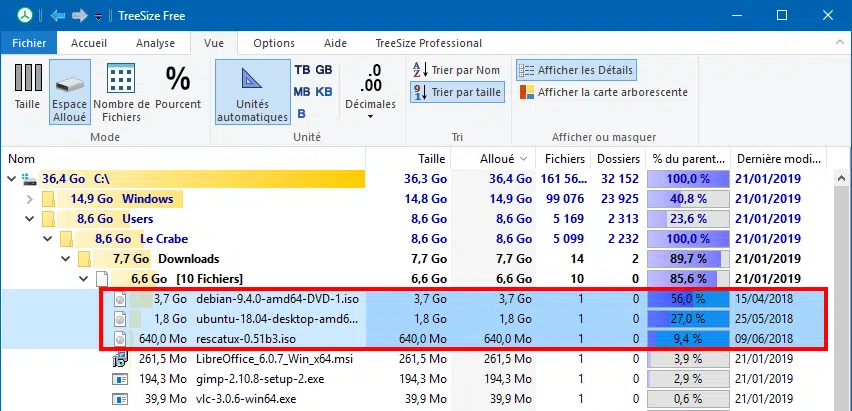Screen dimensions: 852x411
Task: Open the TreeSize Professional tab
Action: click(429, 43)
